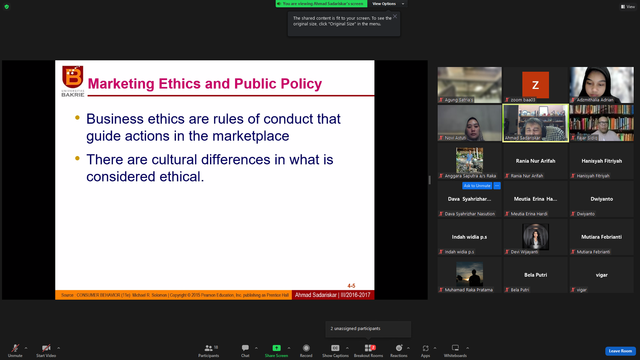The height and width of the screenshot is (360, 640).
Task: Click slide title Marketing Ethics and Public Policy
Action: [x=205, y=84]
